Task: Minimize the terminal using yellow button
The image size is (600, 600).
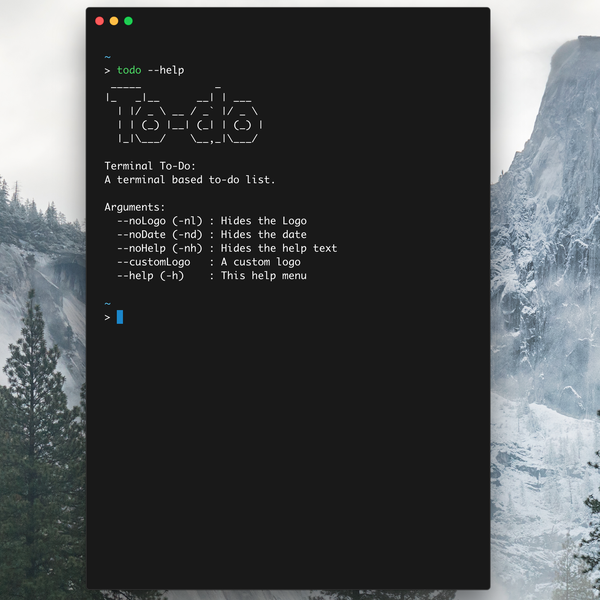Action: pyautogui.click(x=114, y=21)
